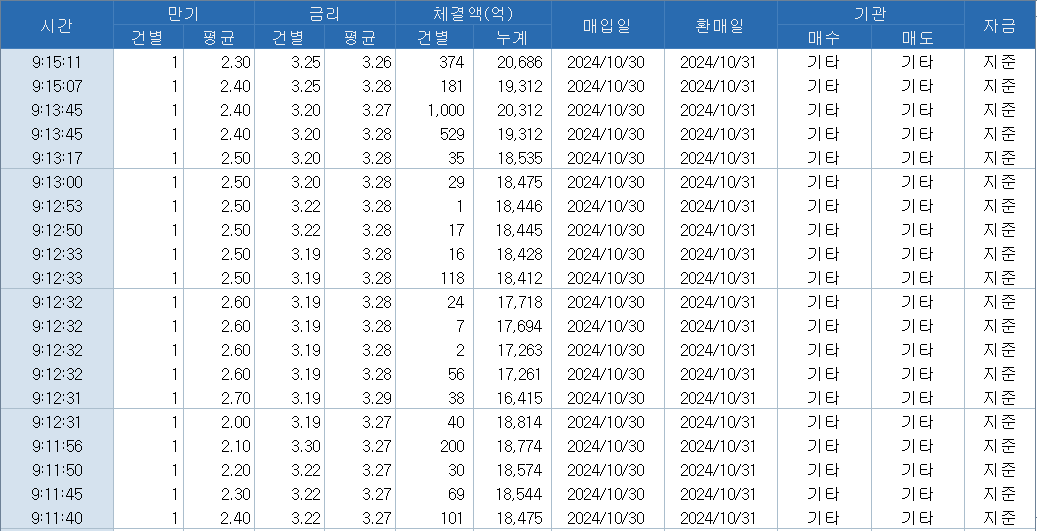Select the 9:13:17 time cell
The image size is (1037, 531).
(56, 158)
